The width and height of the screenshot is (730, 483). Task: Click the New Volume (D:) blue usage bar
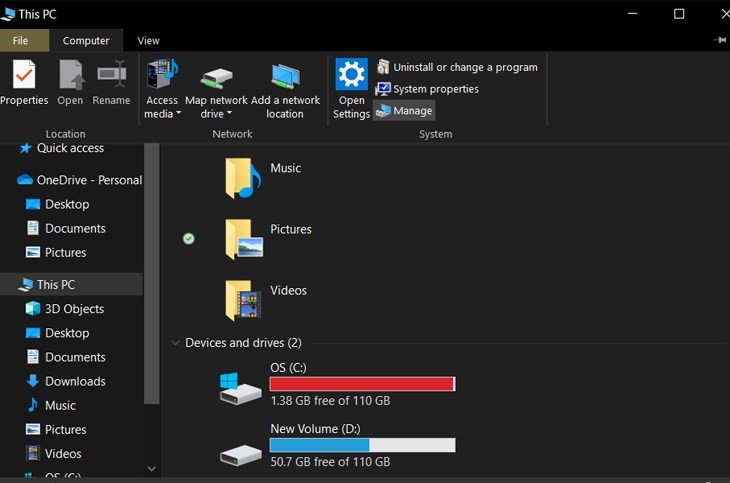tap(362, 445)
